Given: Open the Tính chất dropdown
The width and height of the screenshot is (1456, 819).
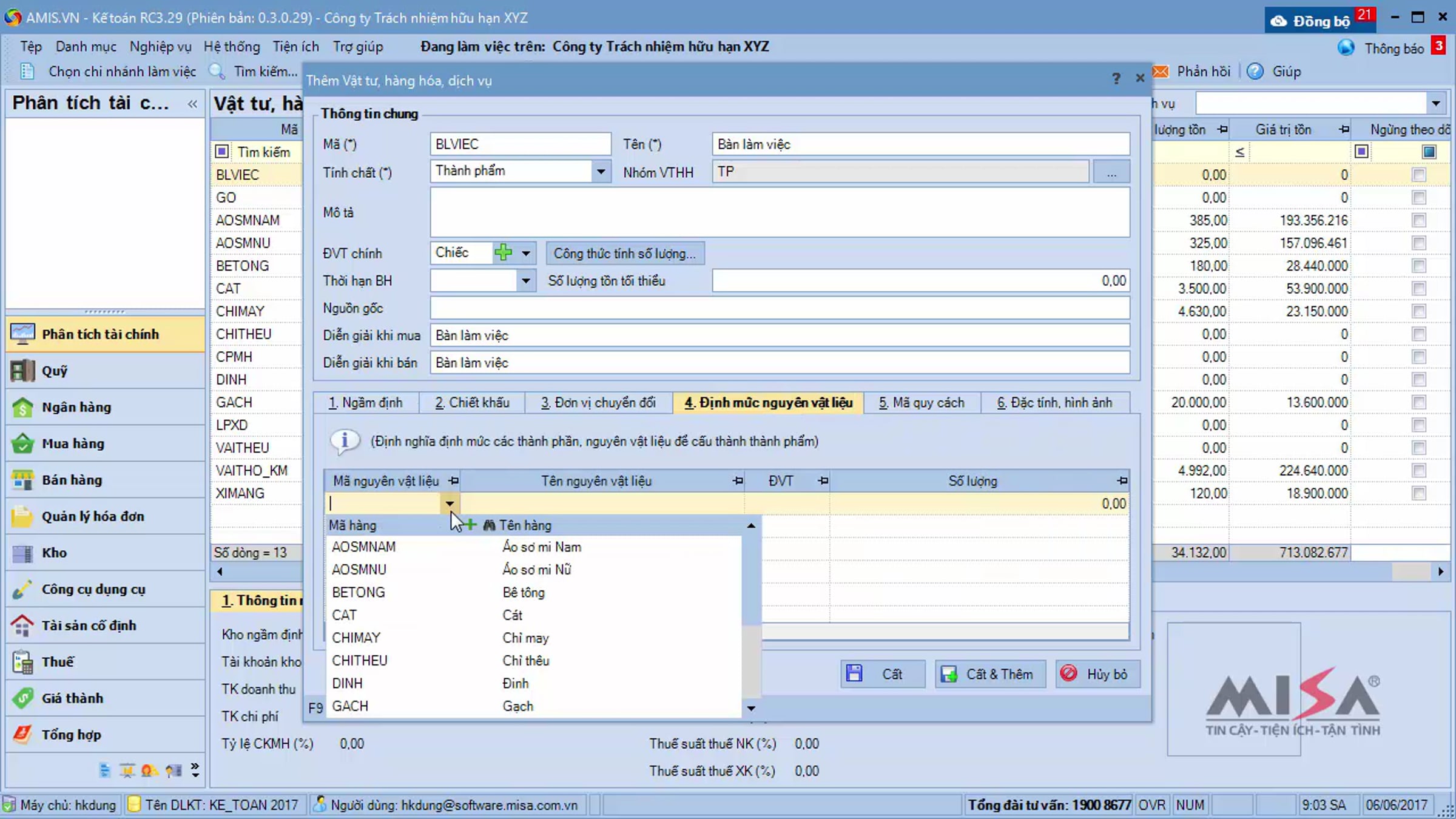Looking at the screenshot, I should pyautogui.click(x=600, y=171).
